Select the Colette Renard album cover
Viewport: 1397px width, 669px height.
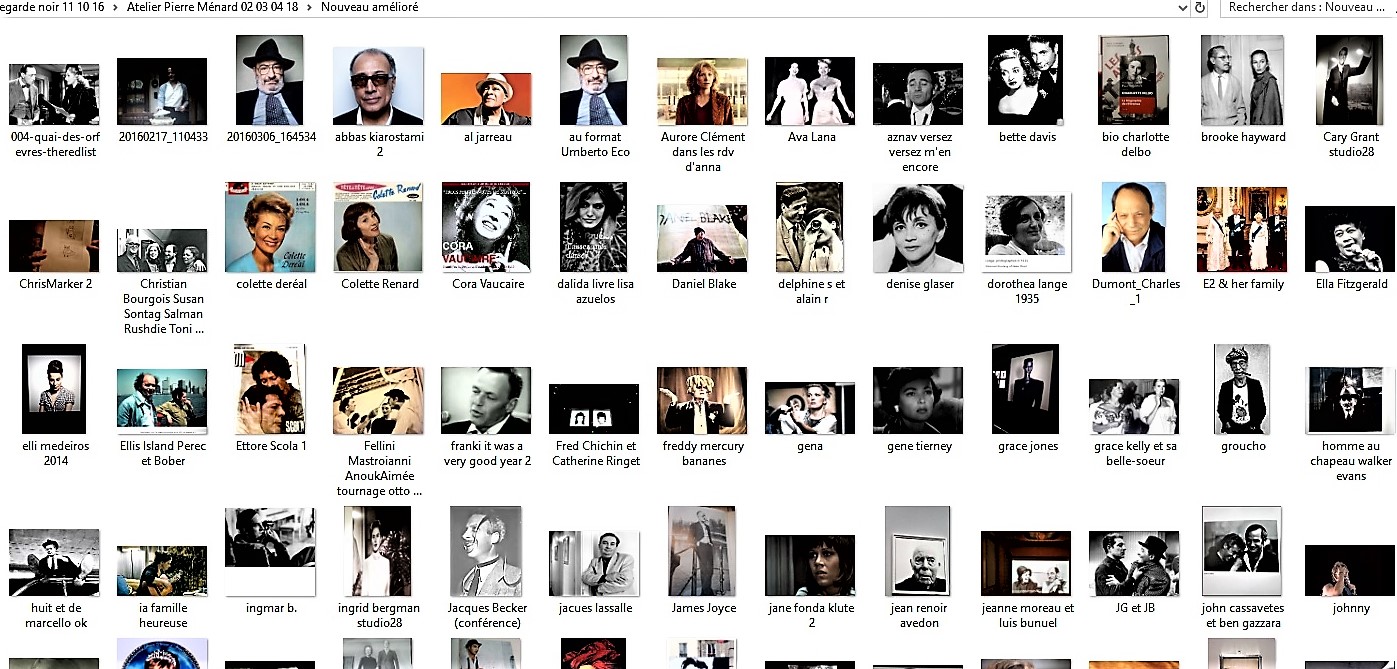point(378,228)
